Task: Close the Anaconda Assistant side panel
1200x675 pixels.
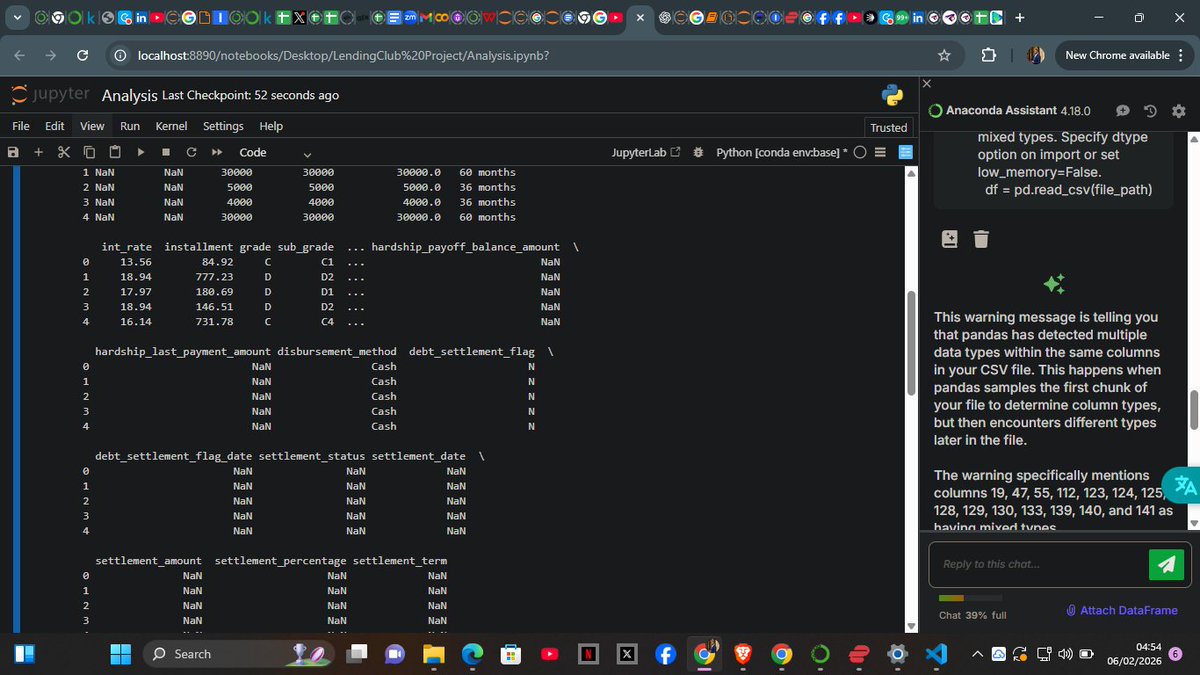Action: [x=926, y=83]
